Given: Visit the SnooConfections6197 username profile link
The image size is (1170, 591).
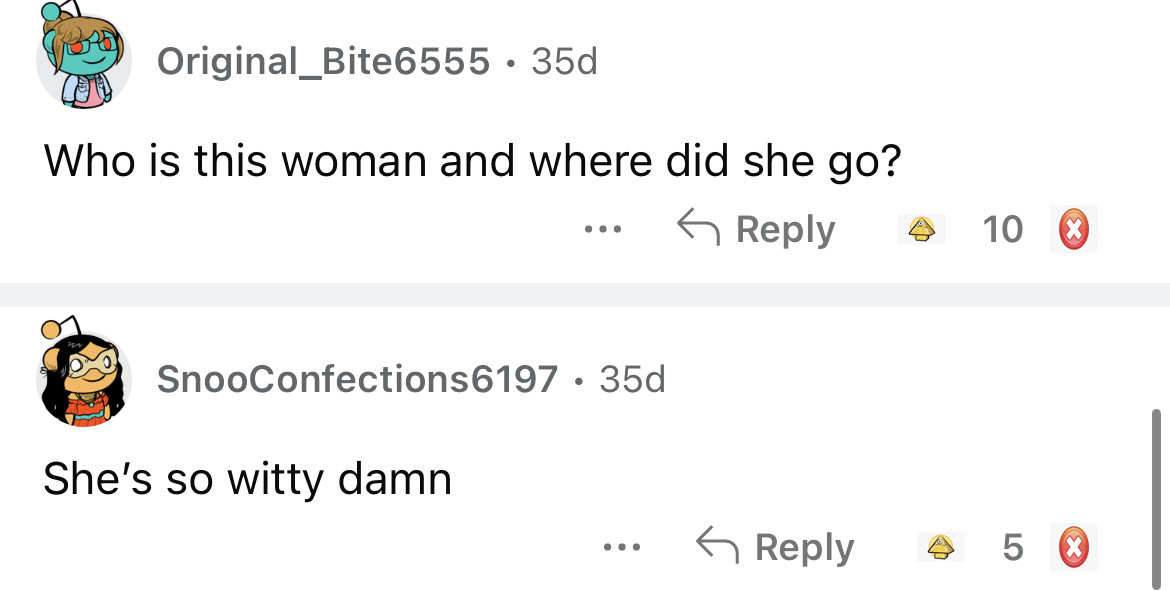Looking at the screenshot, I should 357,379.
